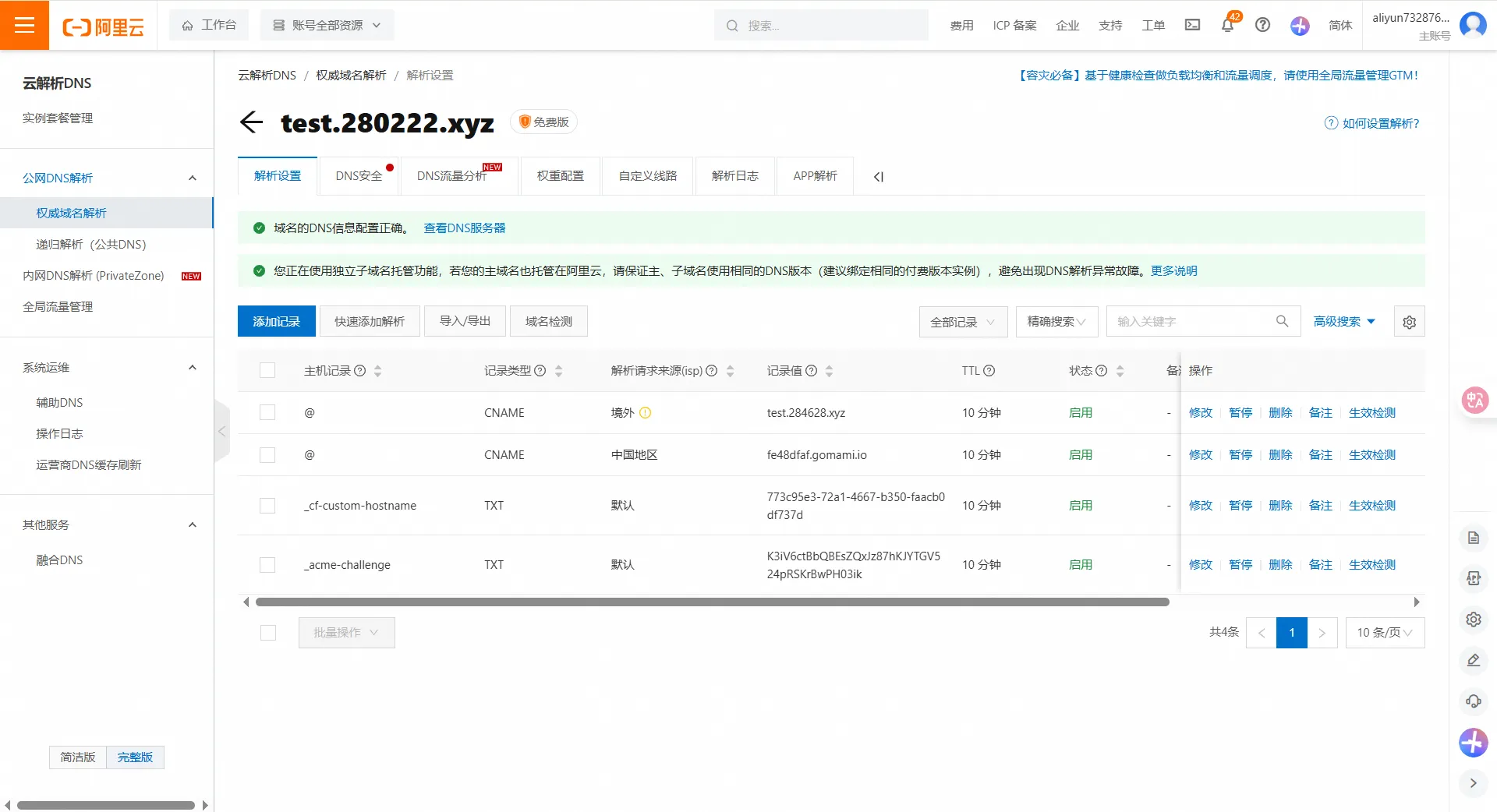Select all records with header checkbox
Screen dimensions: 1497x812
coord(267,371)
